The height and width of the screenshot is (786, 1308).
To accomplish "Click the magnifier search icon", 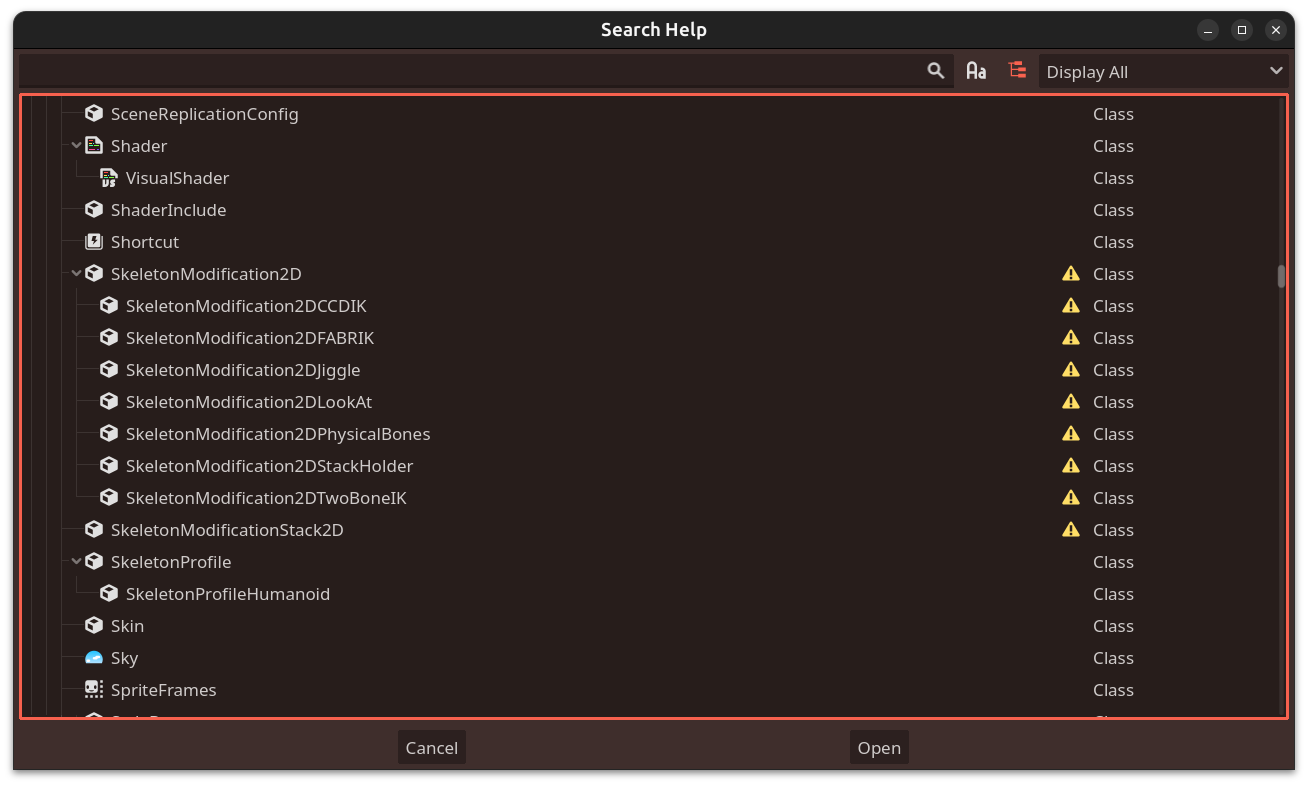I will point(935,70).
